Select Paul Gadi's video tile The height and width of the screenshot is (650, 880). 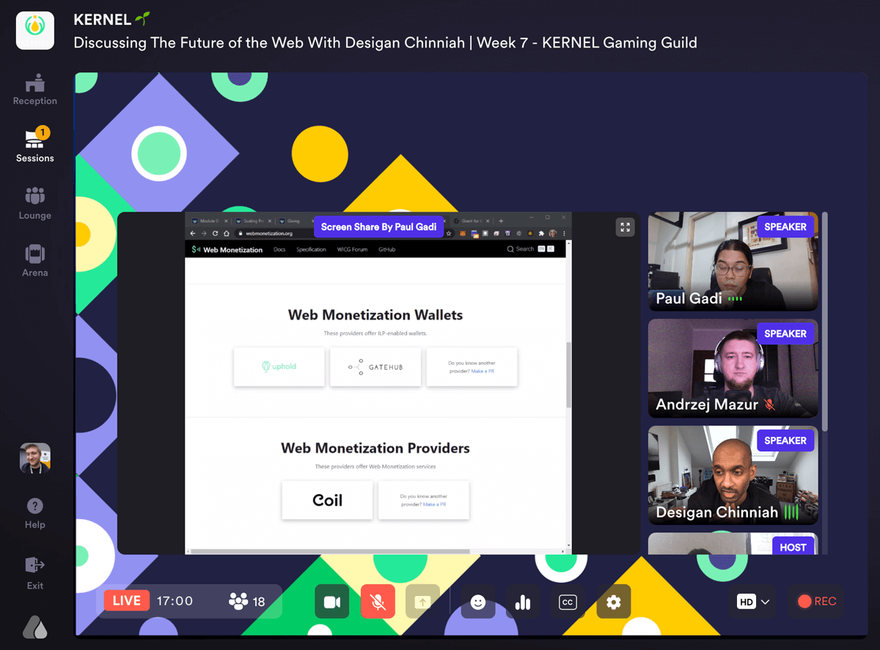pos(732,262)
